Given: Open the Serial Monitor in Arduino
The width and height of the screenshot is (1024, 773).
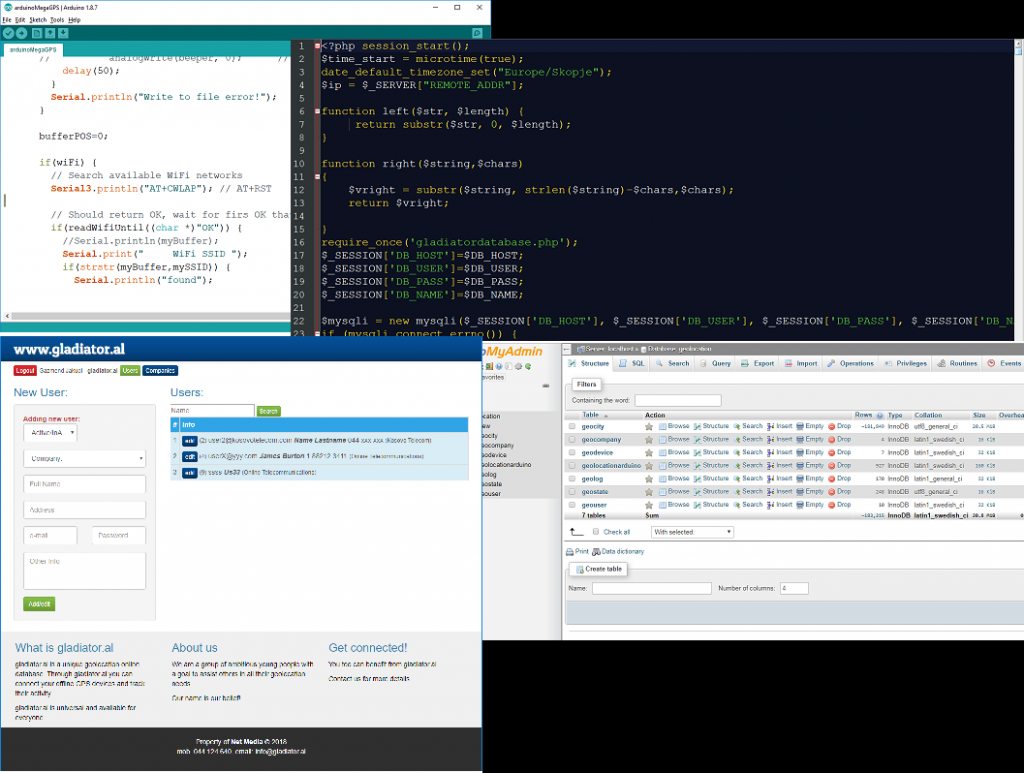Looking at the screenshot, I should [x=477, y=33].
